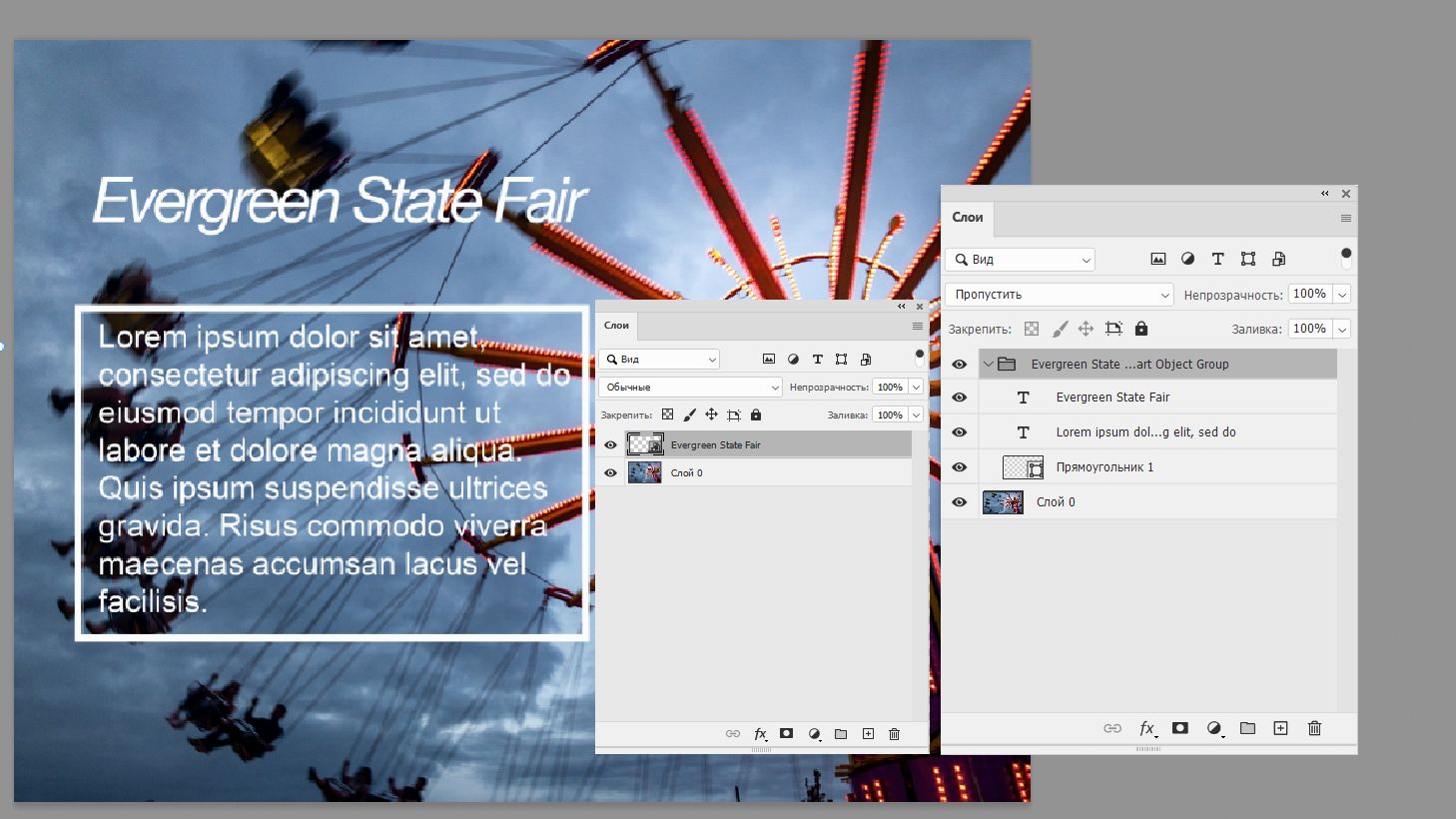The width and height of the screenshot is (1456, 819).
Task: Open Непрозрачность dropdown arrow in small panel
Action: pos(916,387)
